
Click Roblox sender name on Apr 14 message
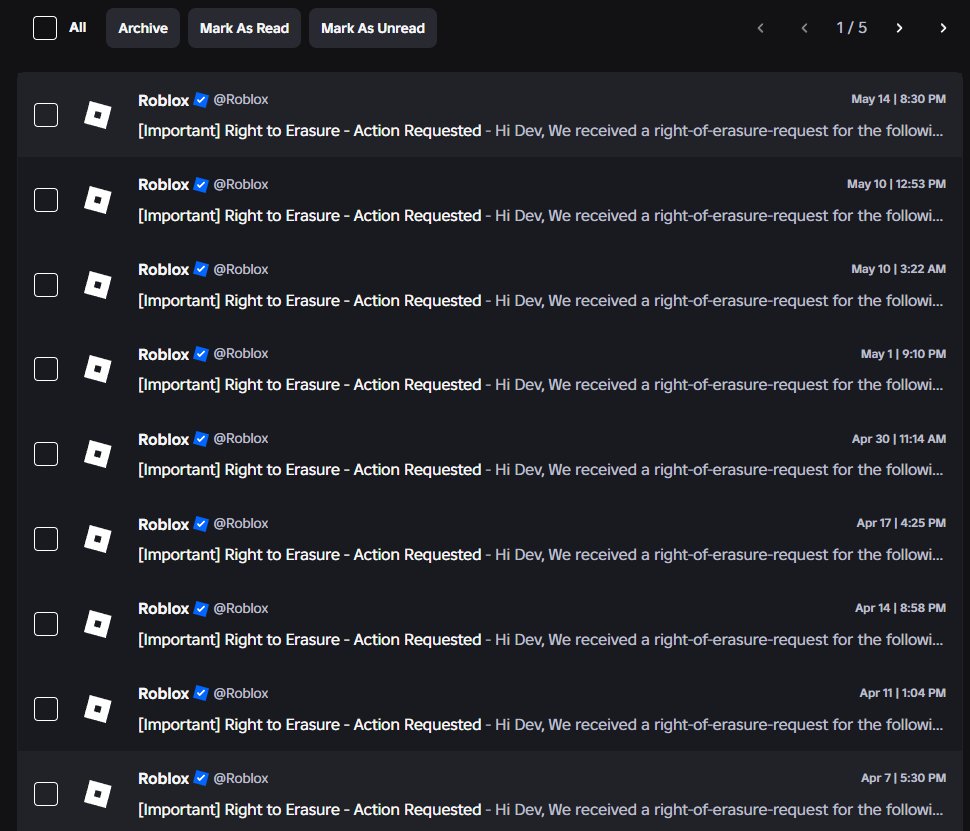click(163, 608)
